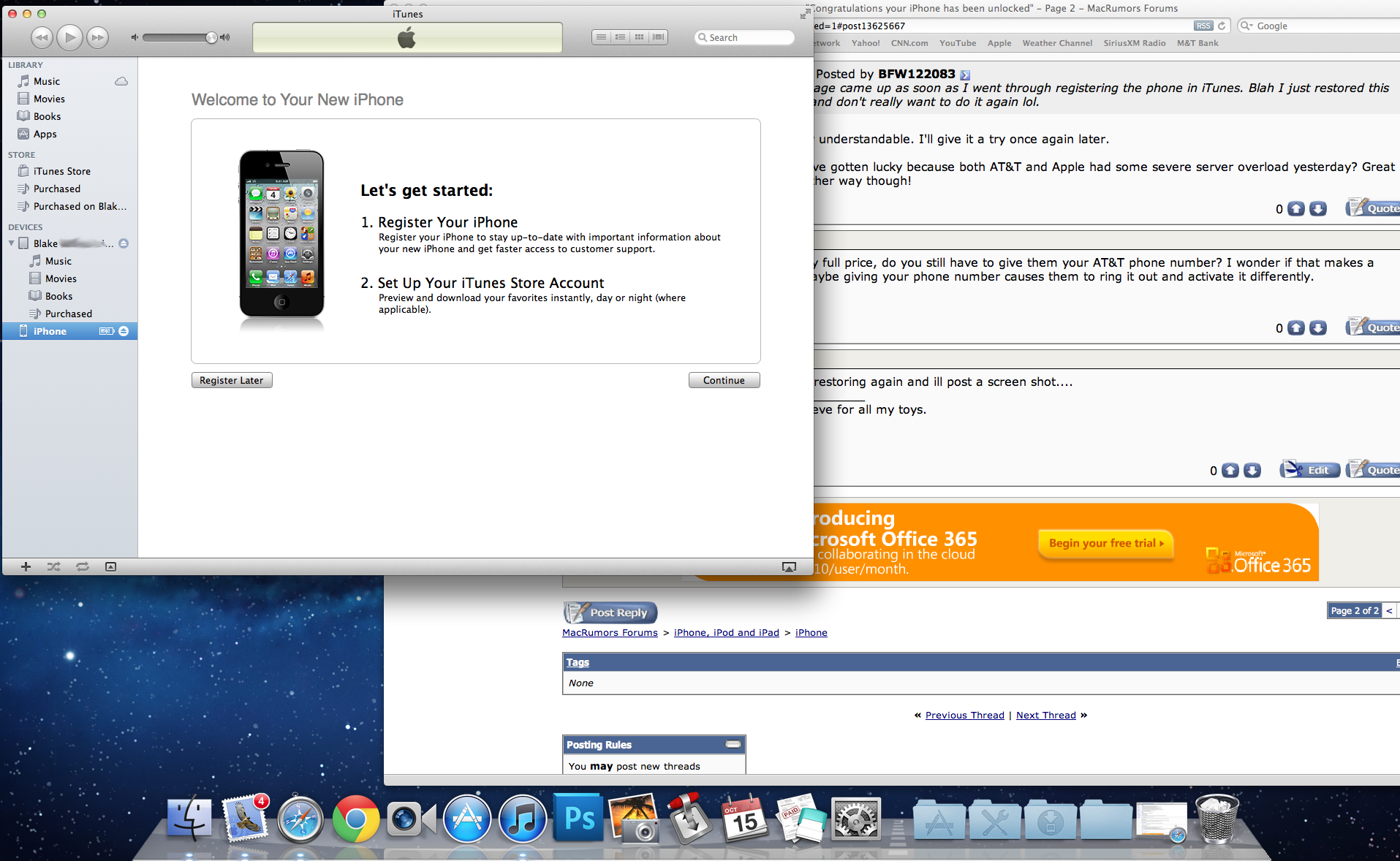
Task: Switch to Cover Flow view
Action: [658, 37]
